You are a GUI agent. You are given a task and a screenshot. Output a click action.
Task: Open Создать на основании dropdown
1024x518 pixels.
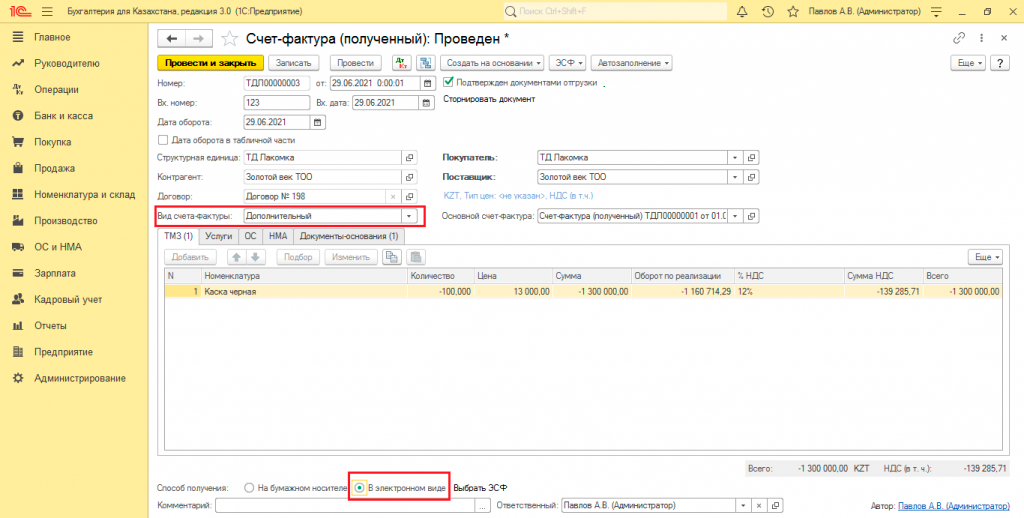click(492, 63)
